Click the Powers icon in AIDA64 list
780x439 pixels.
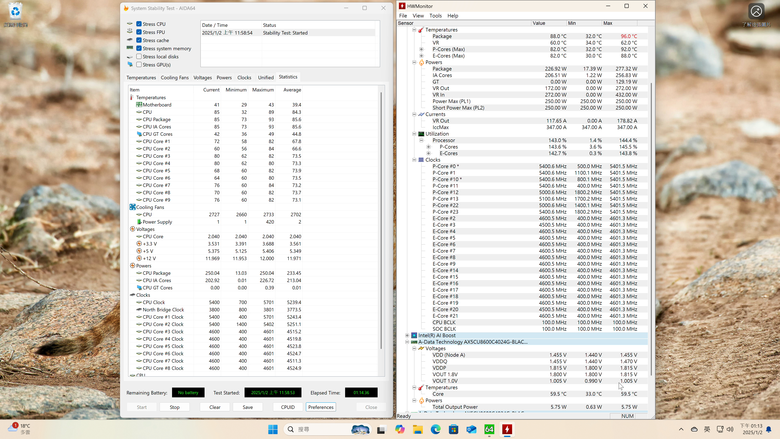(x=132, y=265)
